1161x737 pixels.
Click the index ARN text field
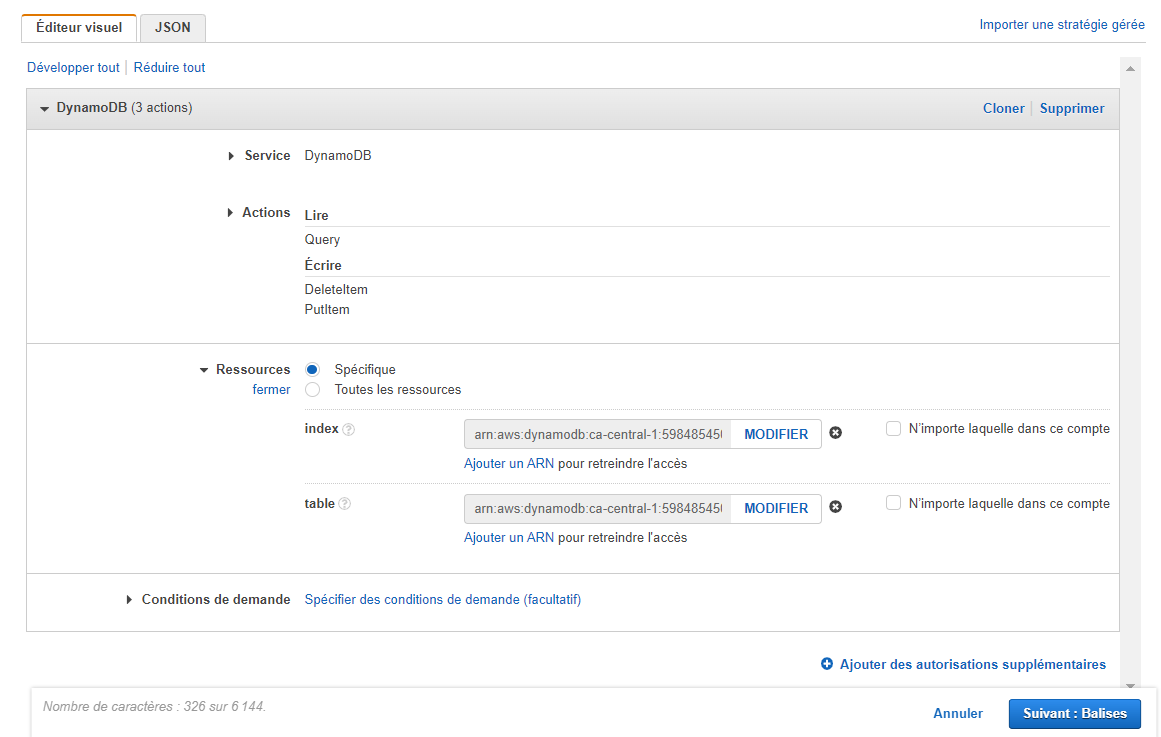tap(598, 434)
